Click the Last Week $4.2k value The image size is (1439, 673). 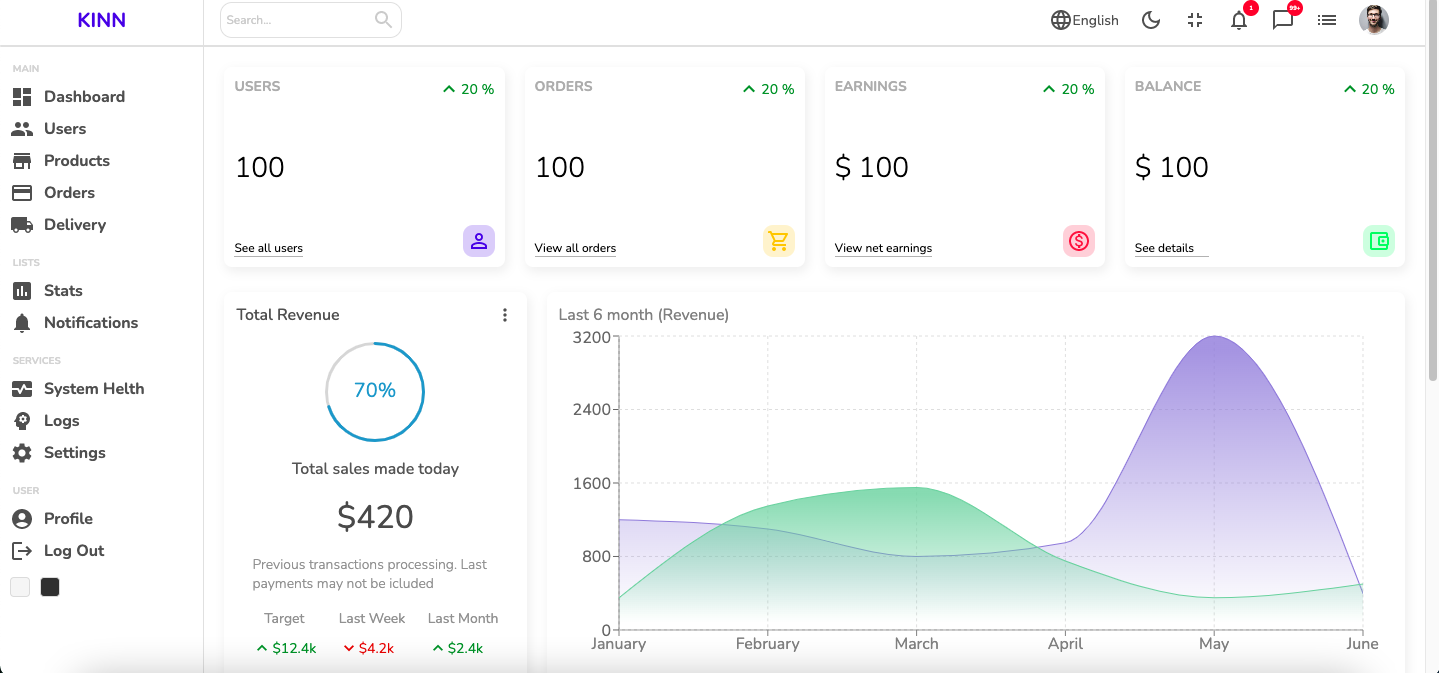(369, 648)
